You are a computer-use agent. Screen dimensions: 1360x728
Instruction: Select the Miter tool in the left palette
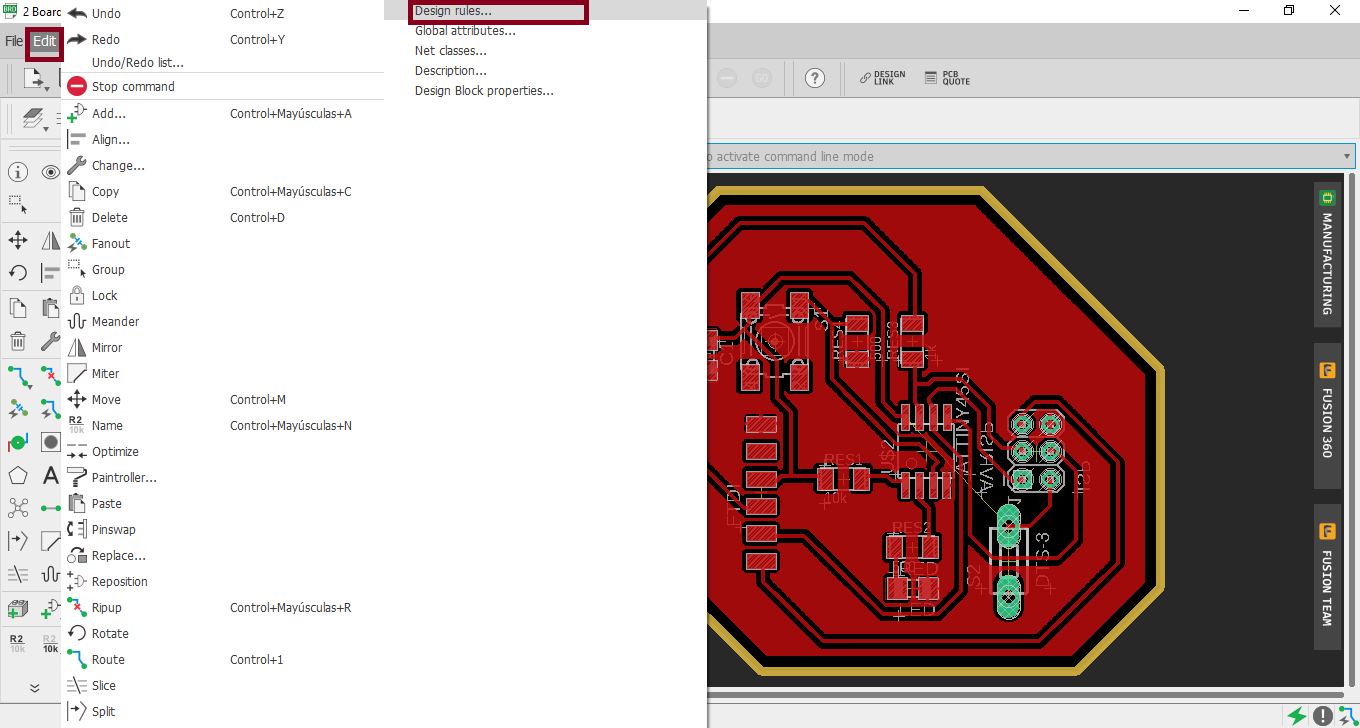coord(50,542)
